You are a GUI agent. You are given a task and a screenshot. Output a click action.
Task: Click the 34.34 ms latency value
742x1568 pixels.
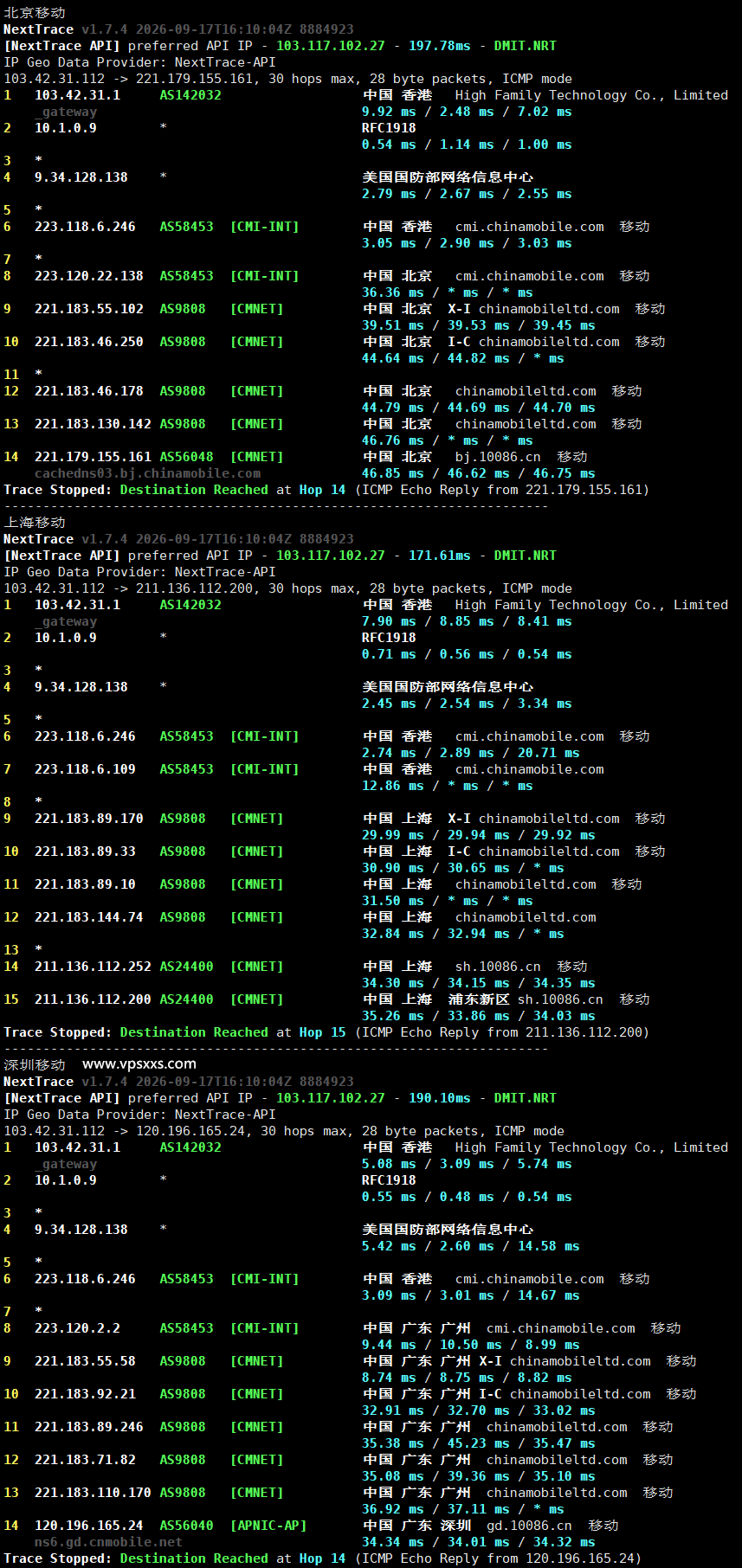(393, 1542)
